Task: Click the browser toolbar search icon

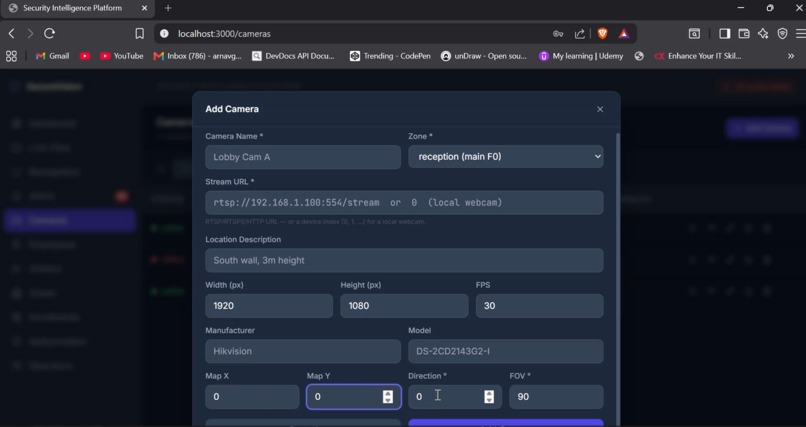Action: tap(694, 33)
